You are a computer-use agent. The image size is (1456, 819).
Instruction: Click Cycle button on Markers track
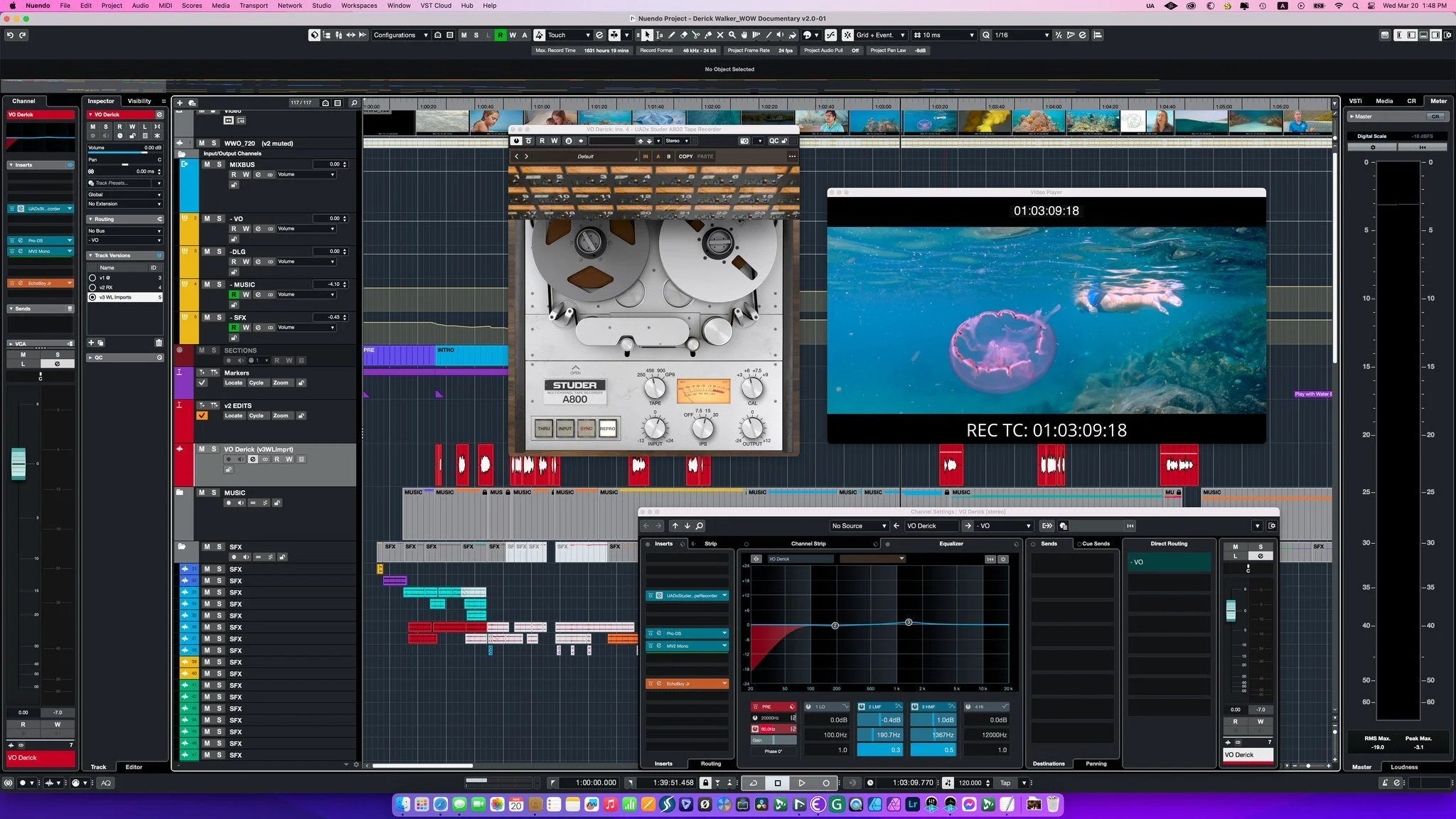tap(256, 382)
